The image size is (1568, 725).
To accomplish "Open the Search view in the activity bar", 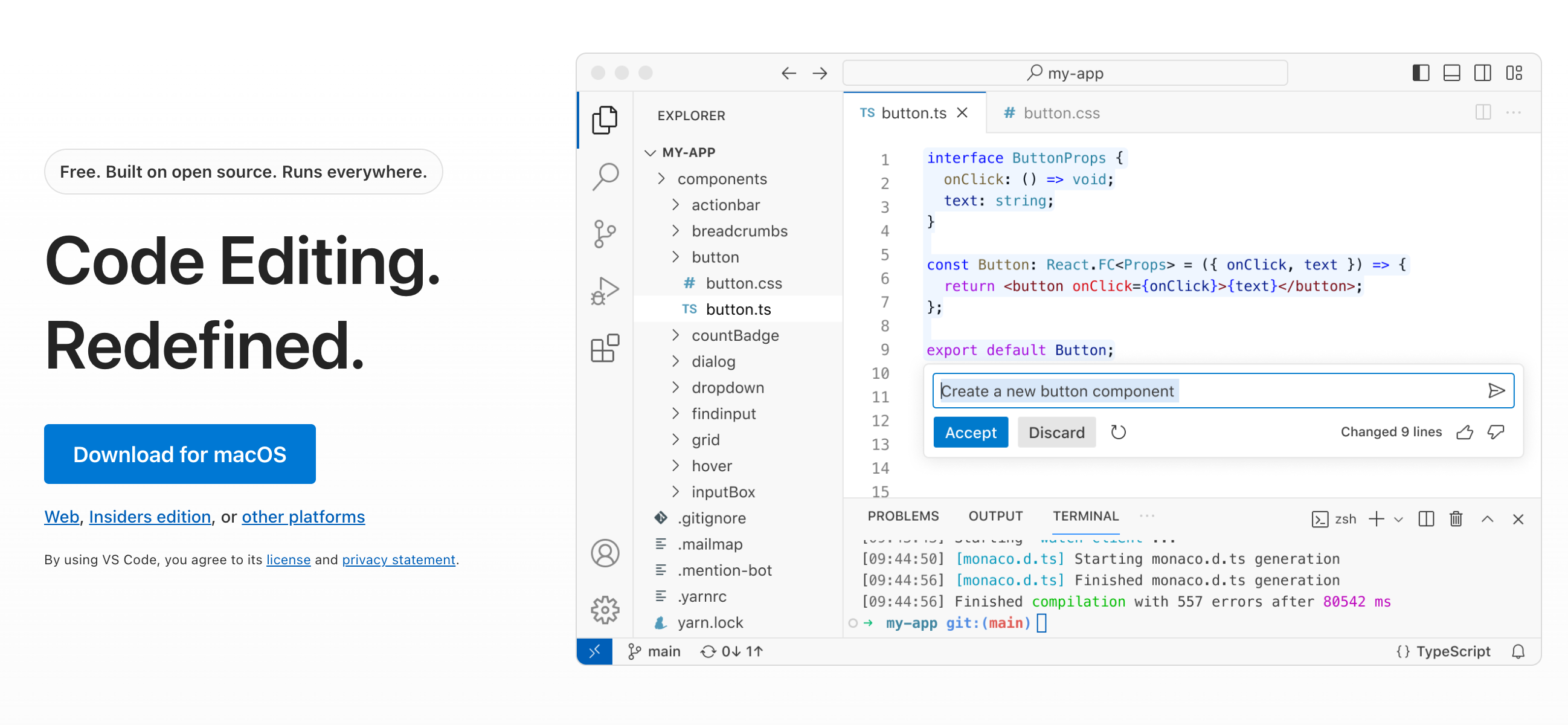I will [605, 176].
